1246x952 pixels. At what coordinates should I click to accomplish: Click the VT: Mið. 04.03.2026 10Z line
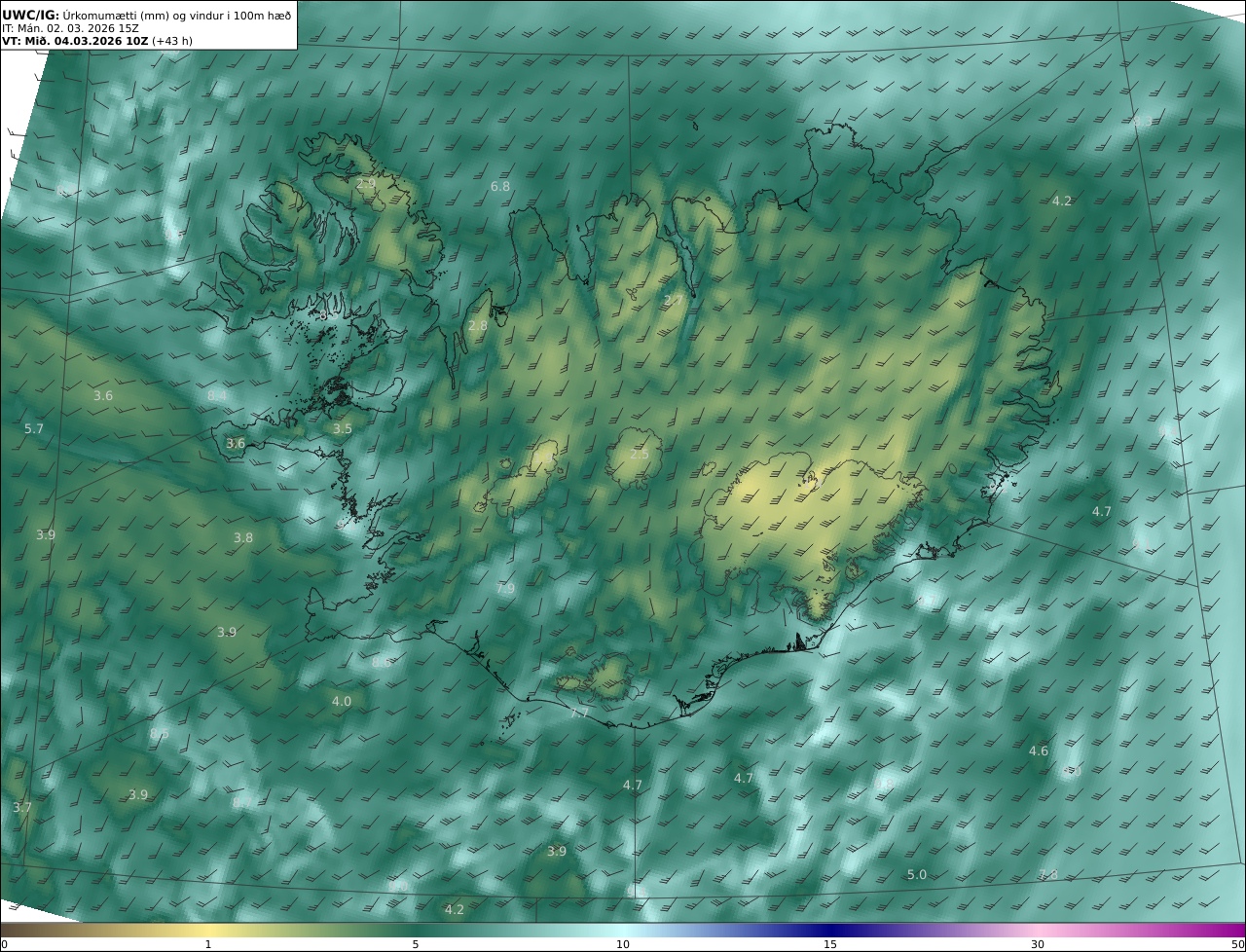pos(96,41)
